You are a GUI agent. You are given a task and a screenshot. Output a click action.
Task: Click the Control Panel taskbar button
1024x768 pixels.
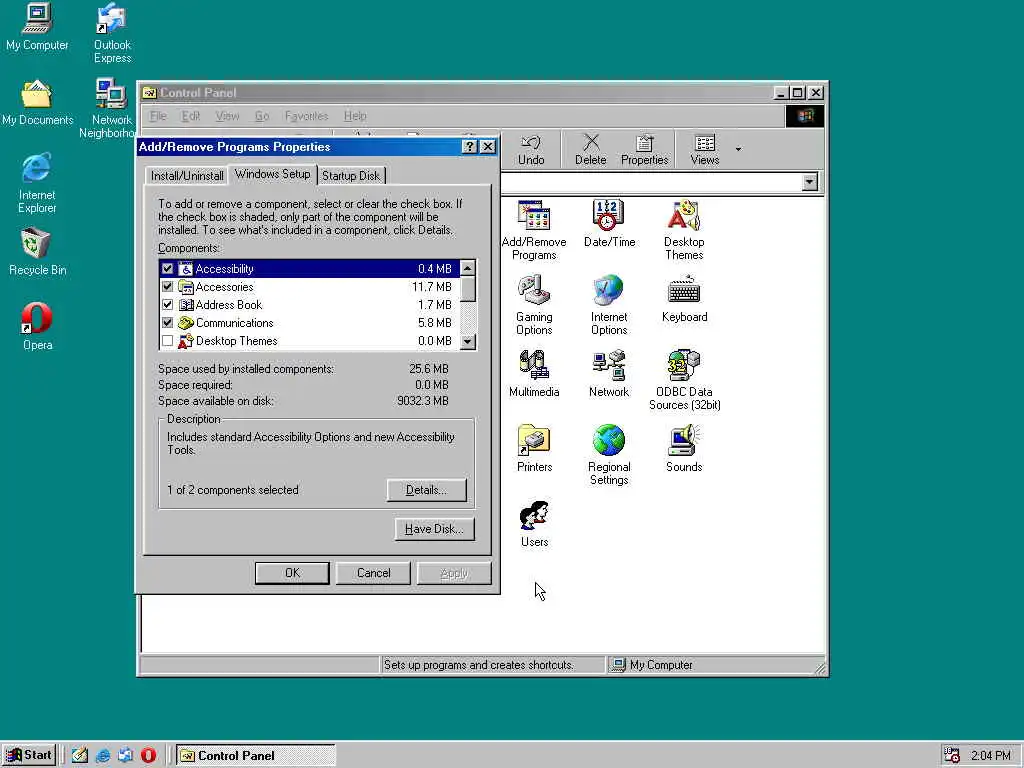pyautogui.click(x=256, y=756)
